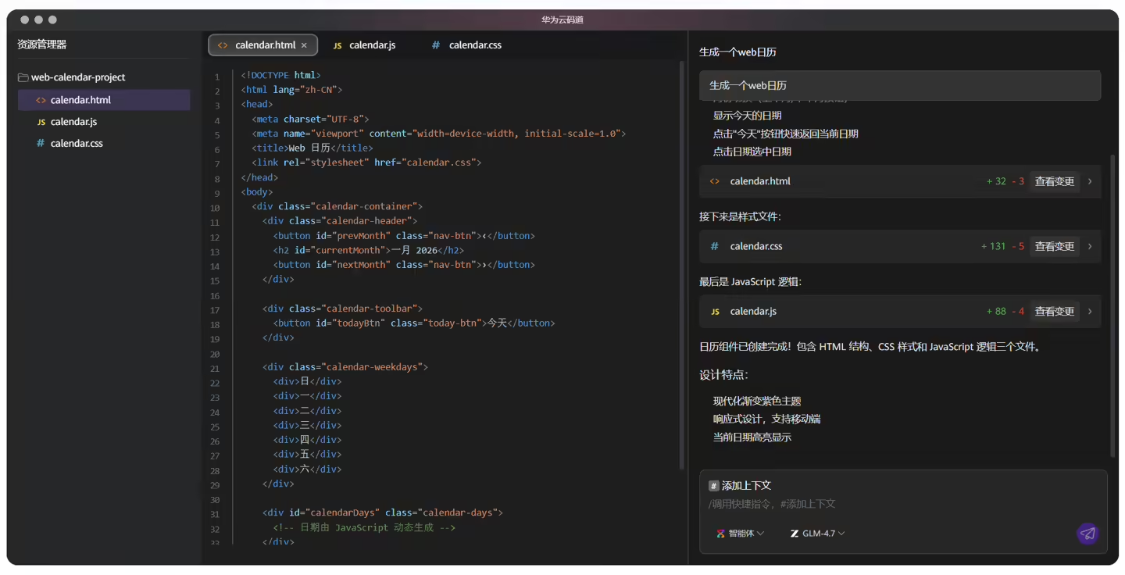
Task: Click the +32 additions count for calendar.html
Action: pos(996,182)
